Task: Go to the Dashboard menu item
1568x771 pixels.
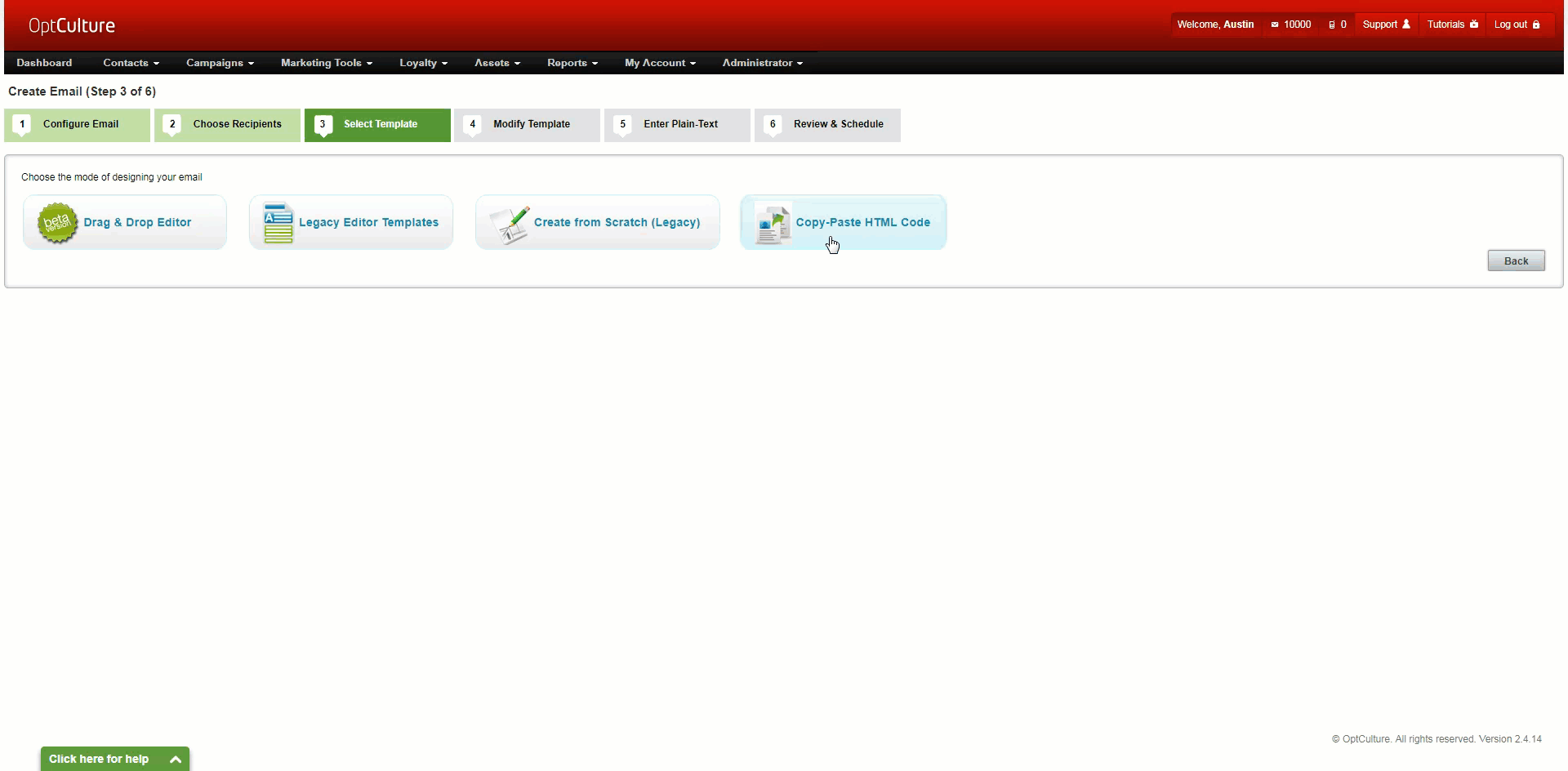Action: tap(44, 63)
